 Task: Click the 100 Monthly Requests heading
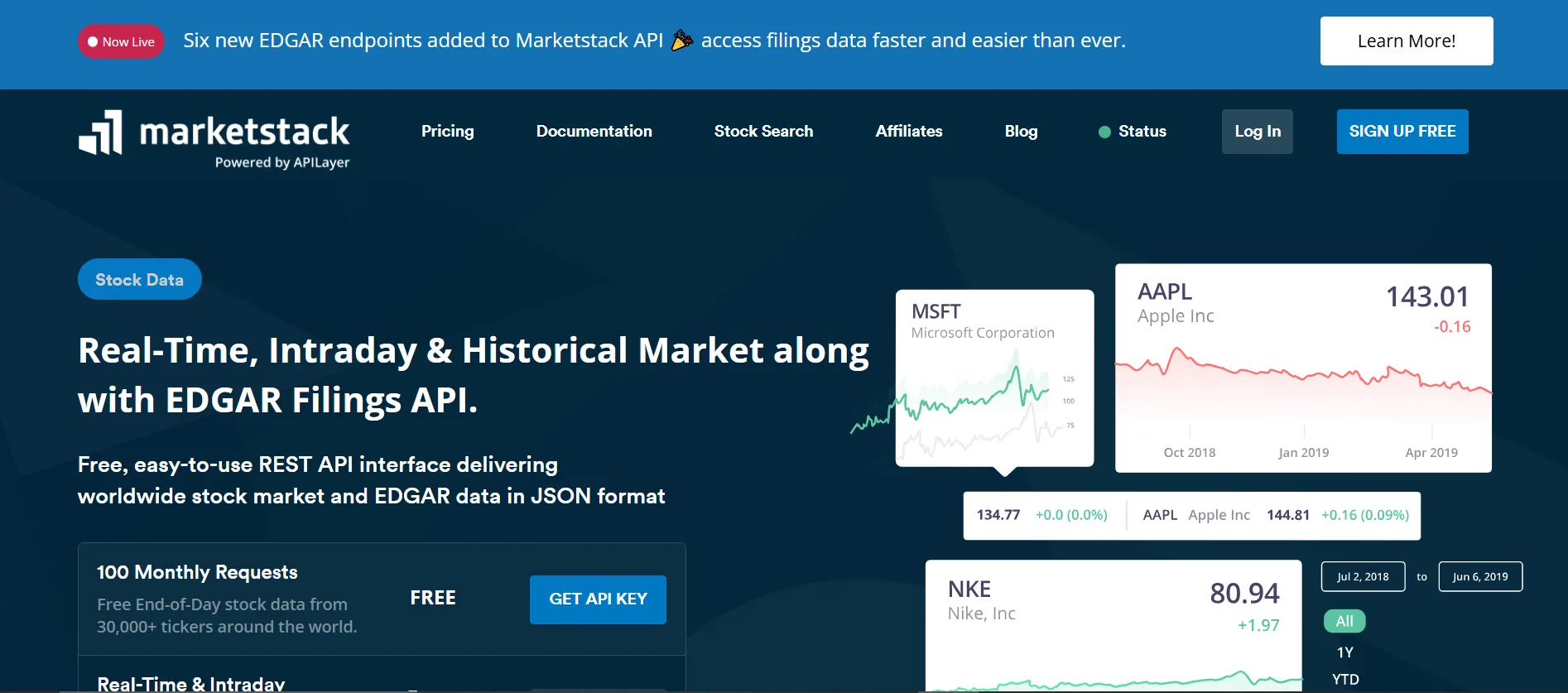click(x=197, y=572)
